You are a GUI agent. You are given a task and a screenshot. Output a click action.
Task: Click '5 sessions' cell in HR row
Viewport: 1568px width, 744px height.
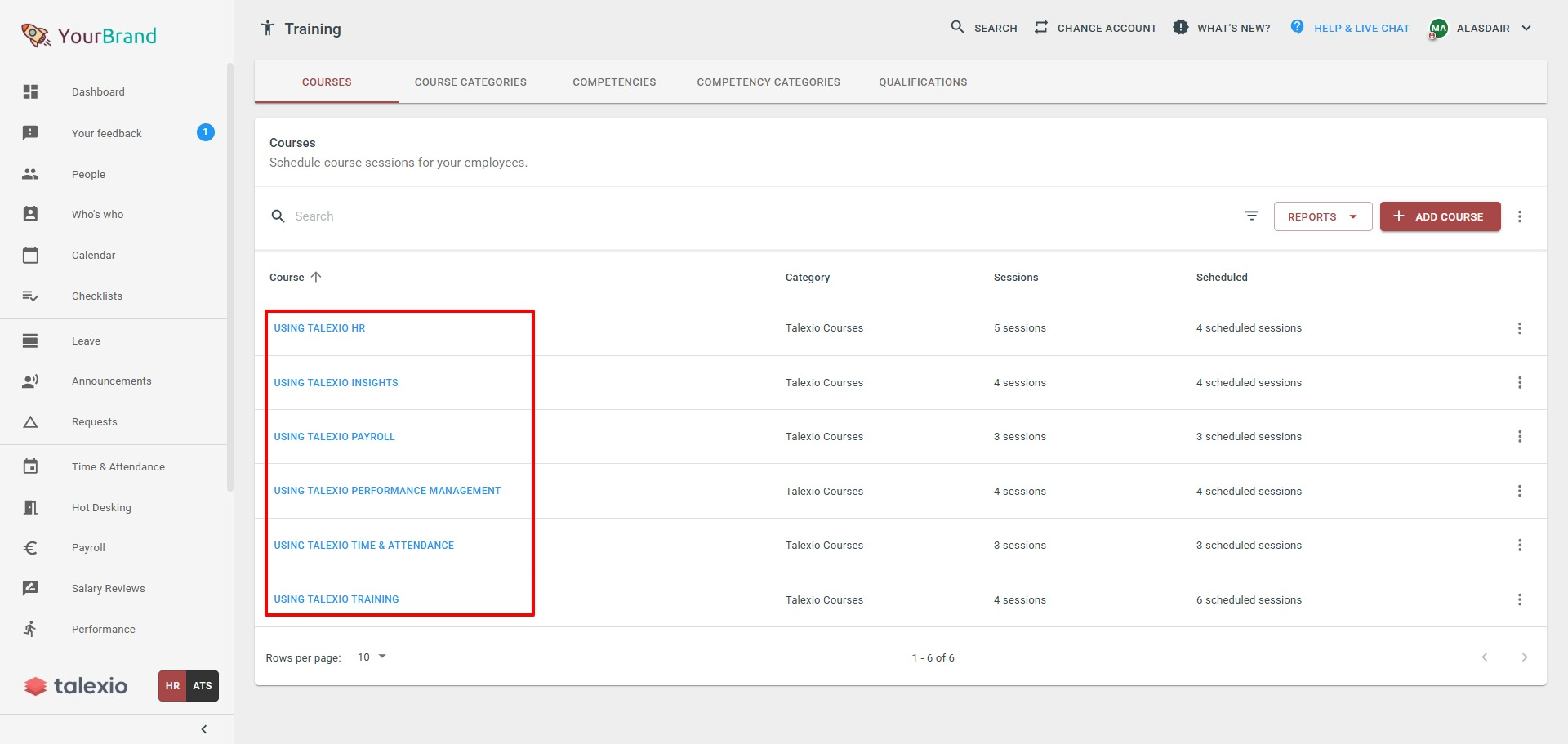(1019, 328)
